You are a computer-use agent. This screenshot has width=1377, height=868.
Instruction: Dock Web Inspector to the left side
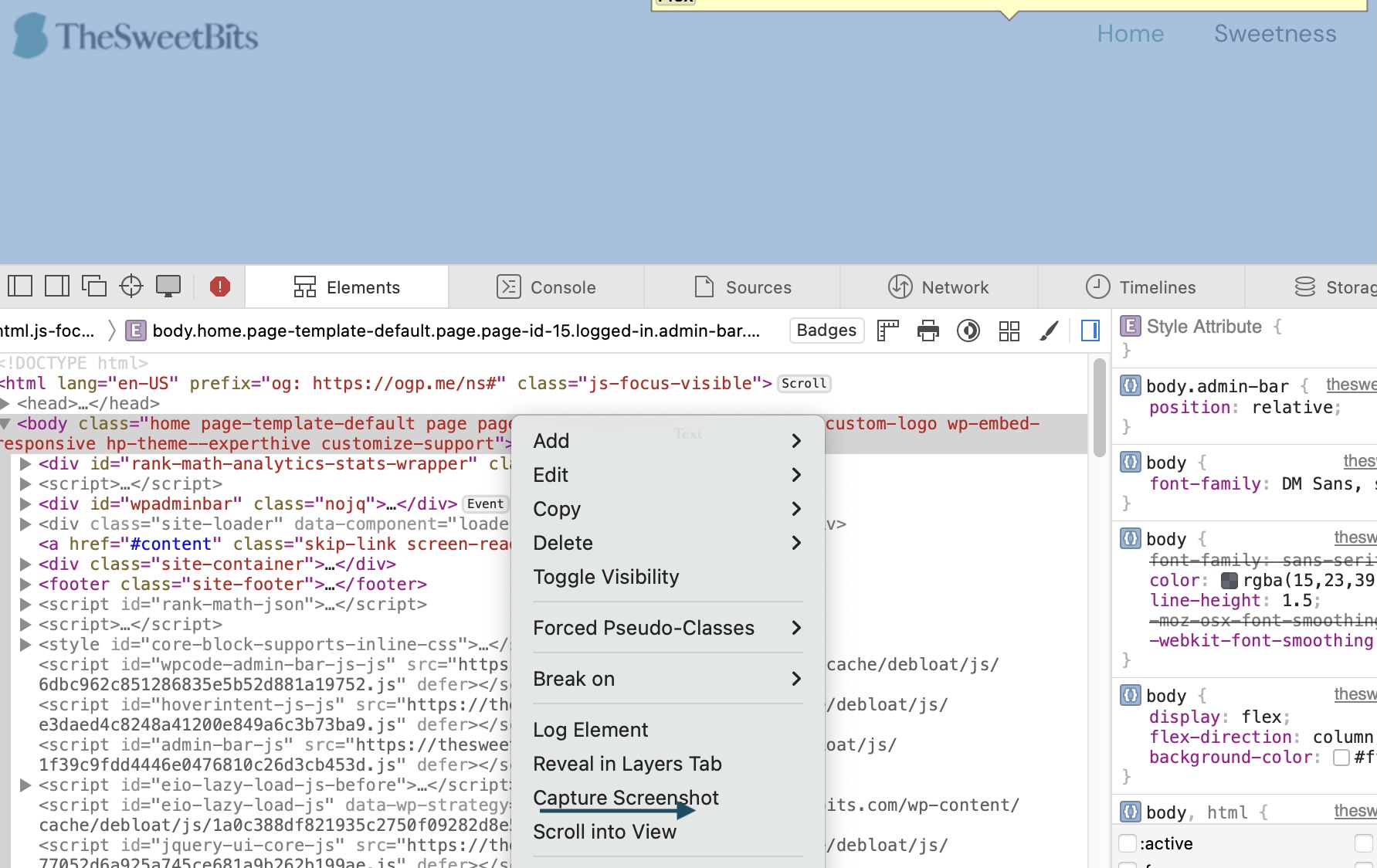(20, 287)
